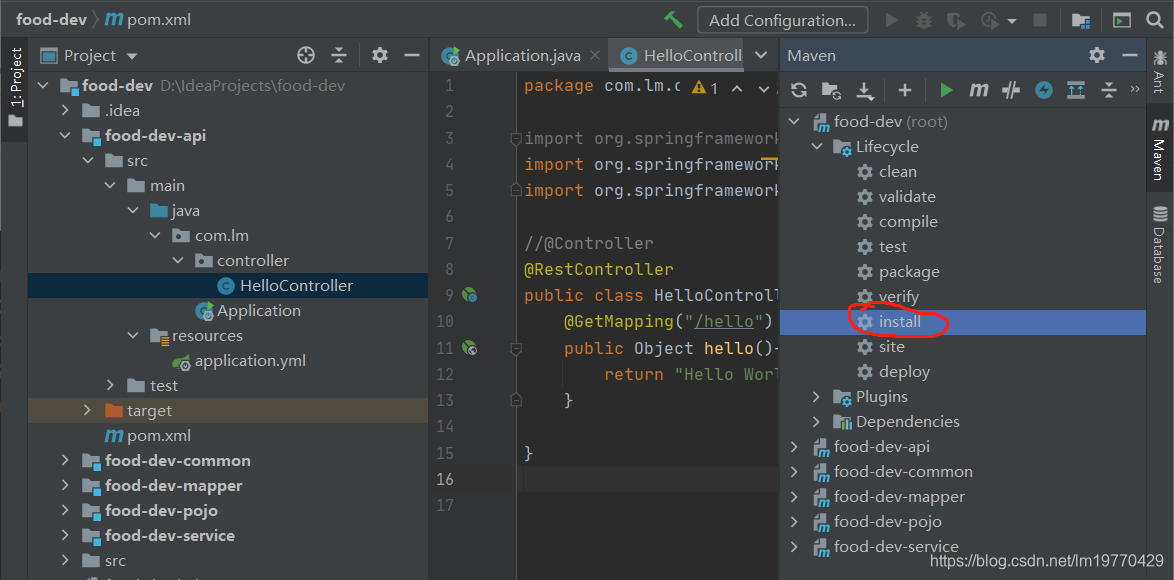
Task: Toggle Database tool window on right sidebar
Action: click(x=1160, y=245)
